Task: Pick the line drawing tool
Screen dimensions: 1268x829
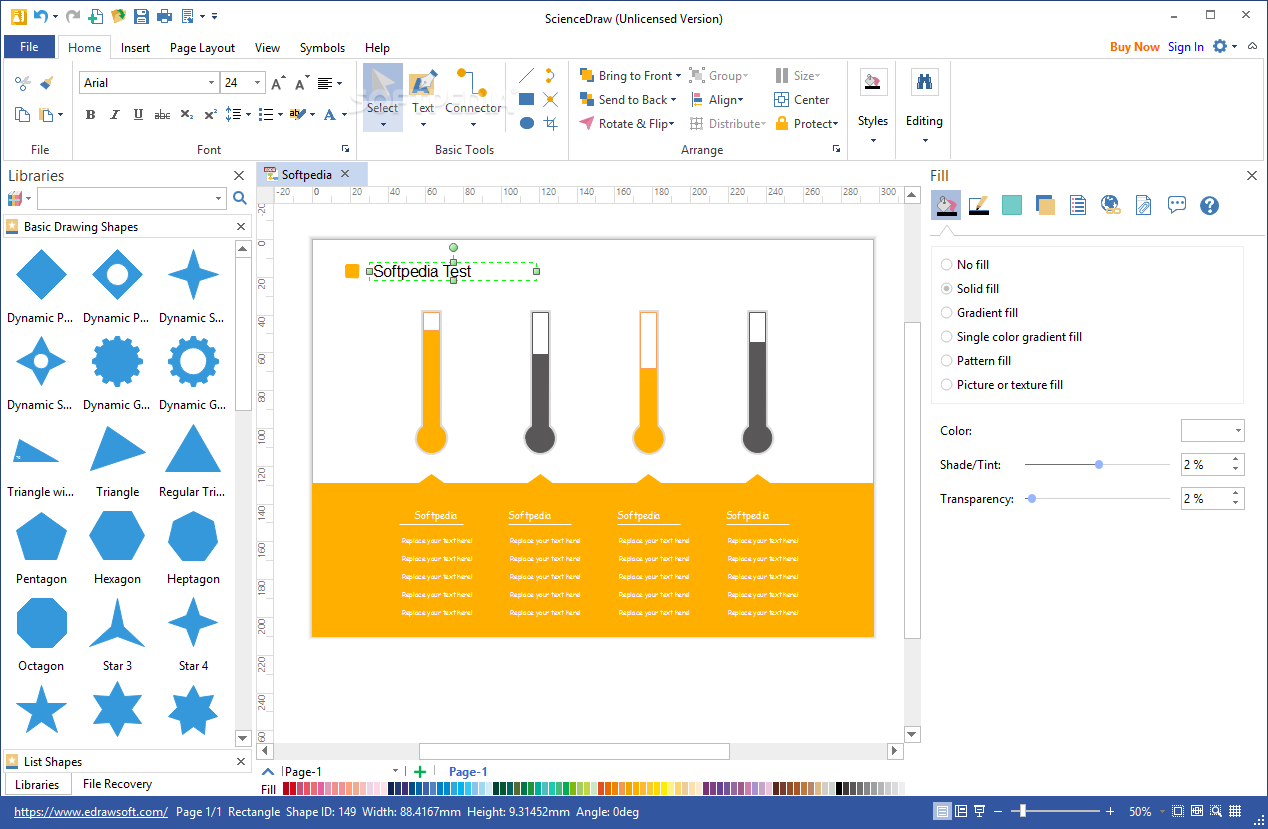Action: [x=526, y=75]
